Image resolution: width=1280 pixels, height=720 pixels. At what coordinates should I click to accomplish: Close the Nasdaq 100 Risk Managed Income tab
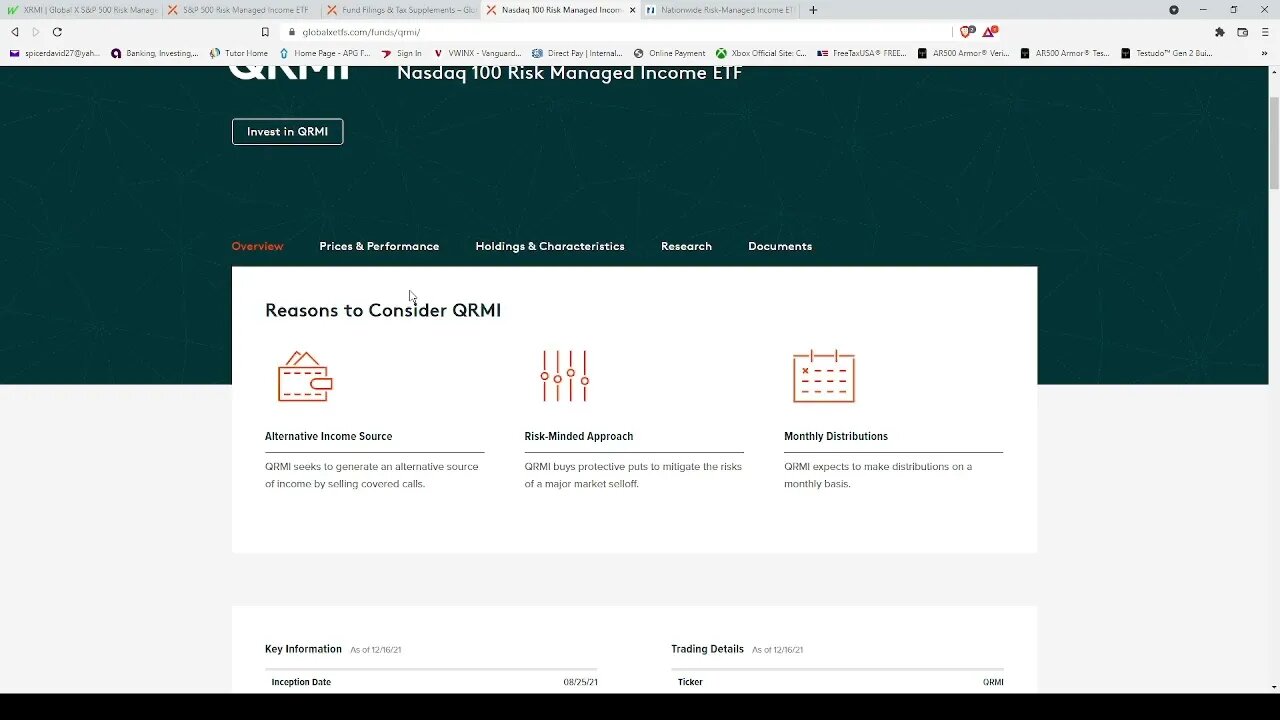[x=632, y=10]
